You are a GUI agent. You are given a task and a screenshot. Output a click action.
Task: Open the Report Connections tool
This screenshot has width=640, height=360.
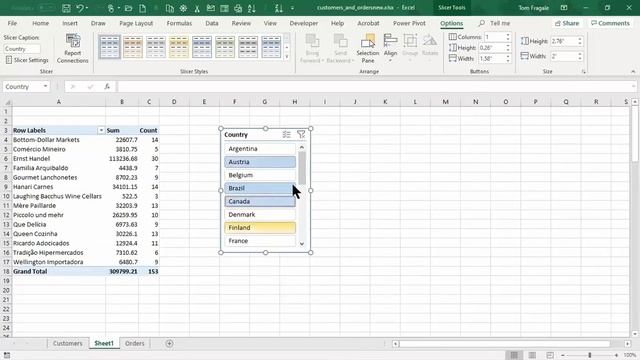click(73, 49)
